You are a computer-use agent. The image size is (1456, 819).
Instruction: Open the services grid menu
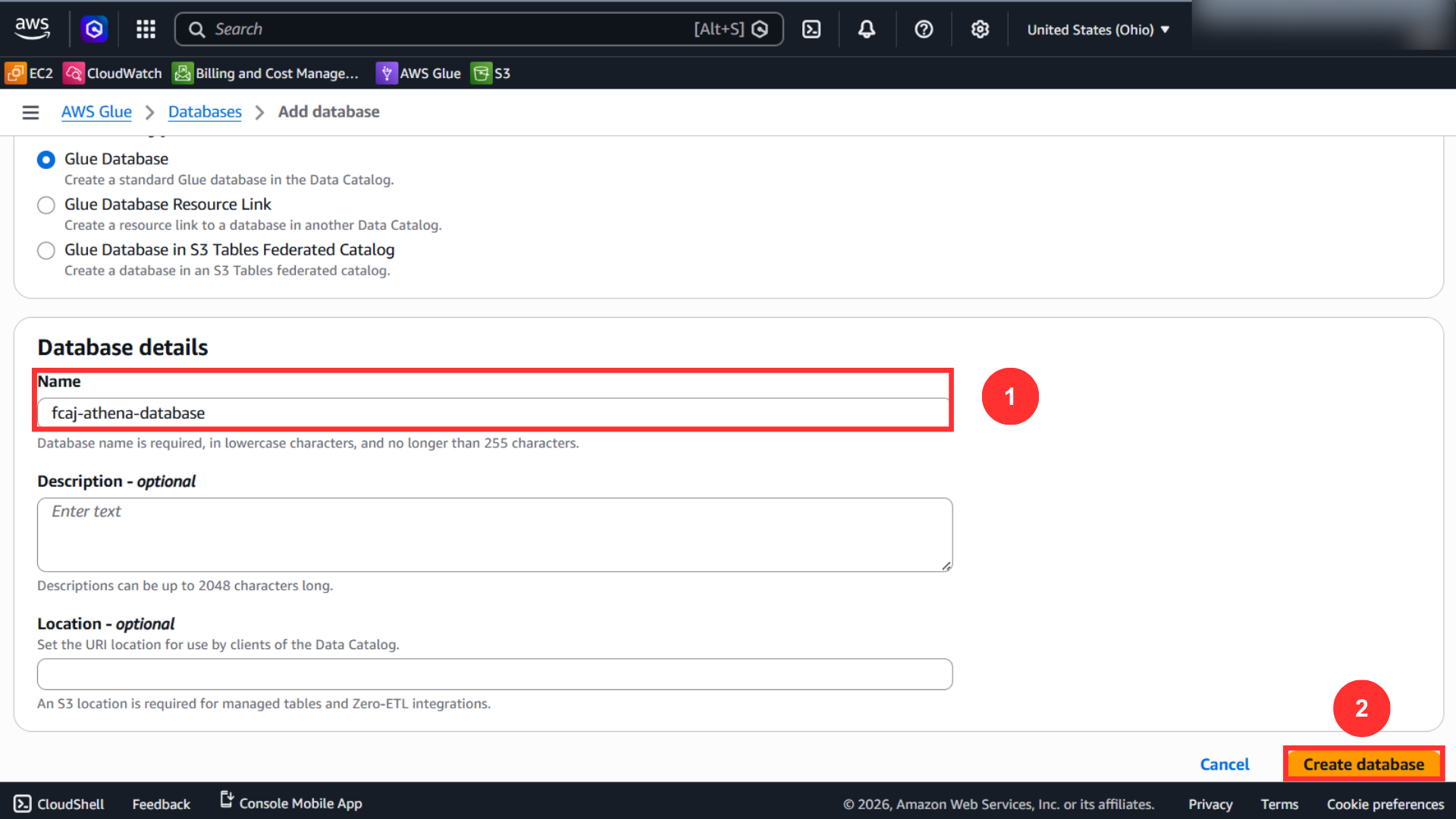tap(146, 29)
